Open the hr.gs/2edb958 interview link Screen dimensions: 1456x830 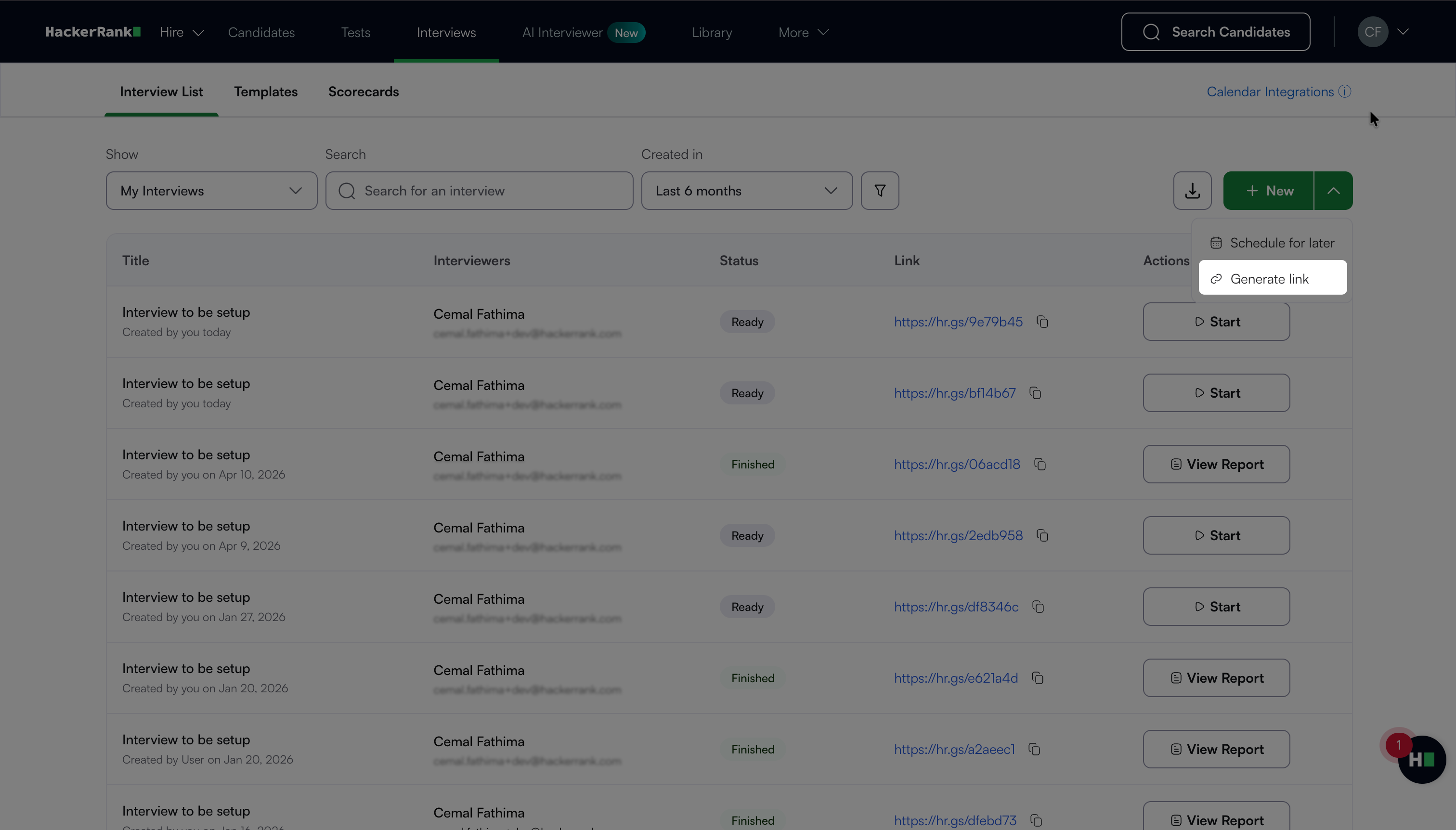(x=958, y=536)
